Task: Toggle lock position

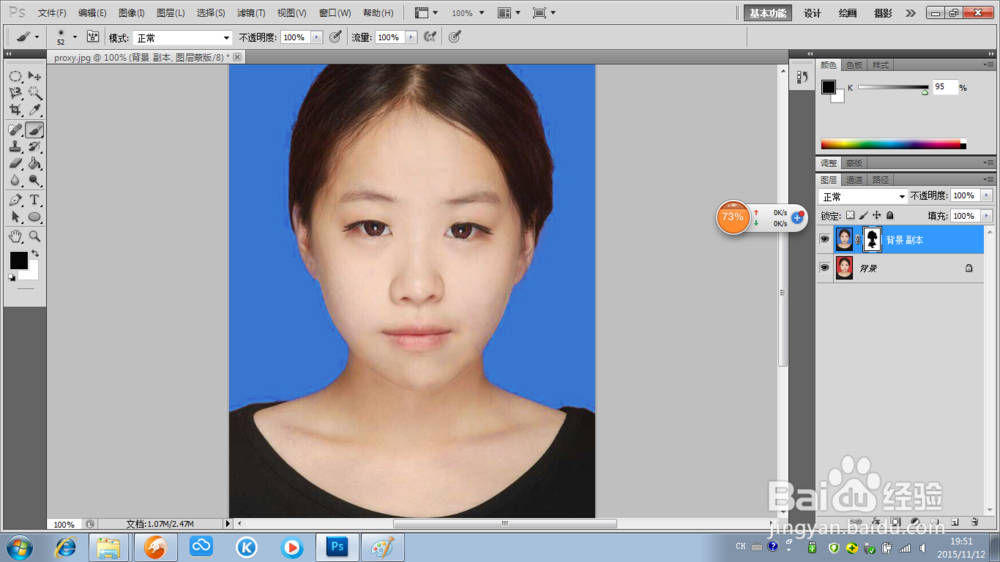Action: coord(877,216)
